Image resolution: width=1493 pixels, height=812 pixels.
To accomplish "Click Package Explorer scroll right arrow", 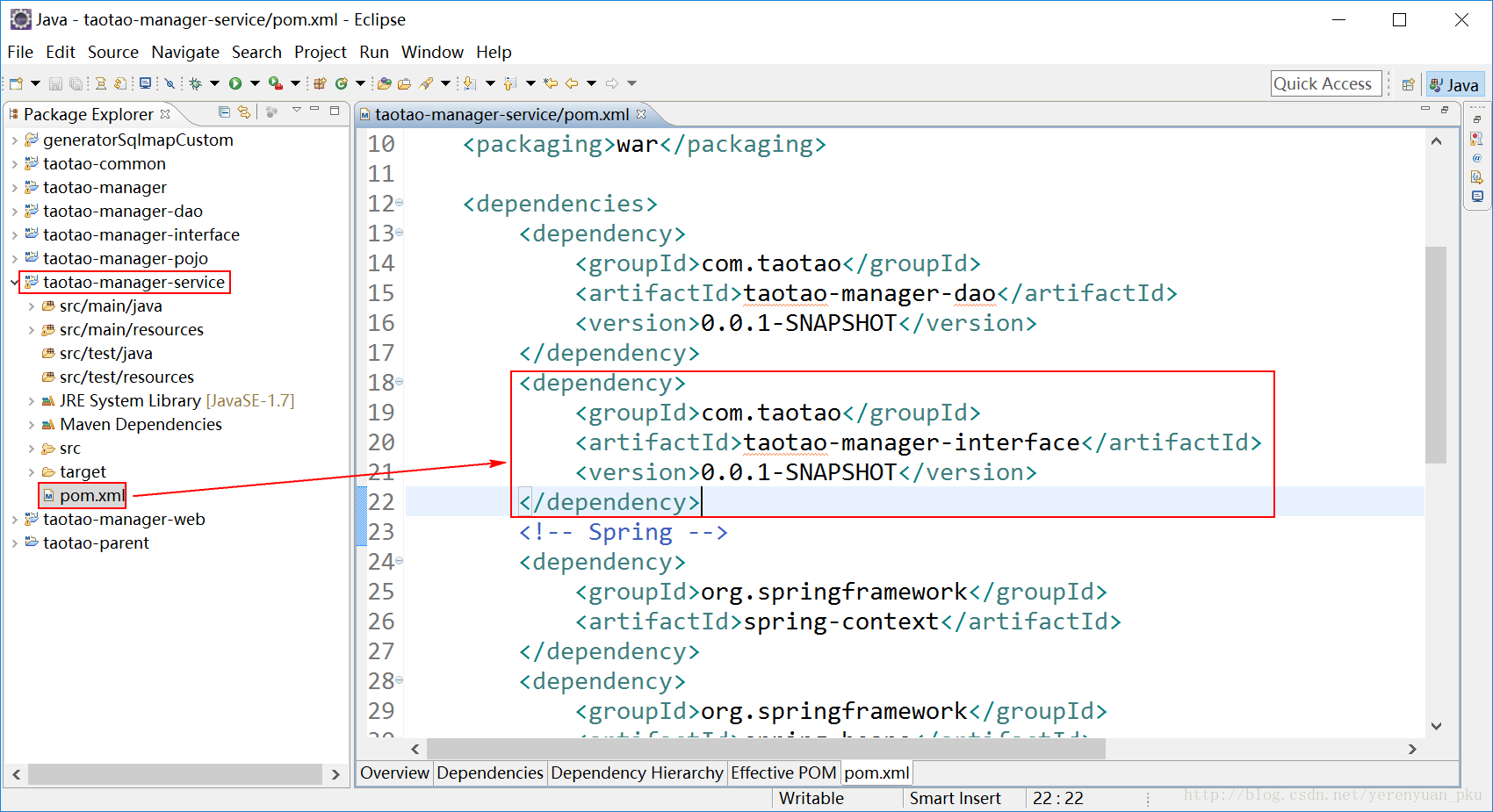I will 335,774.
